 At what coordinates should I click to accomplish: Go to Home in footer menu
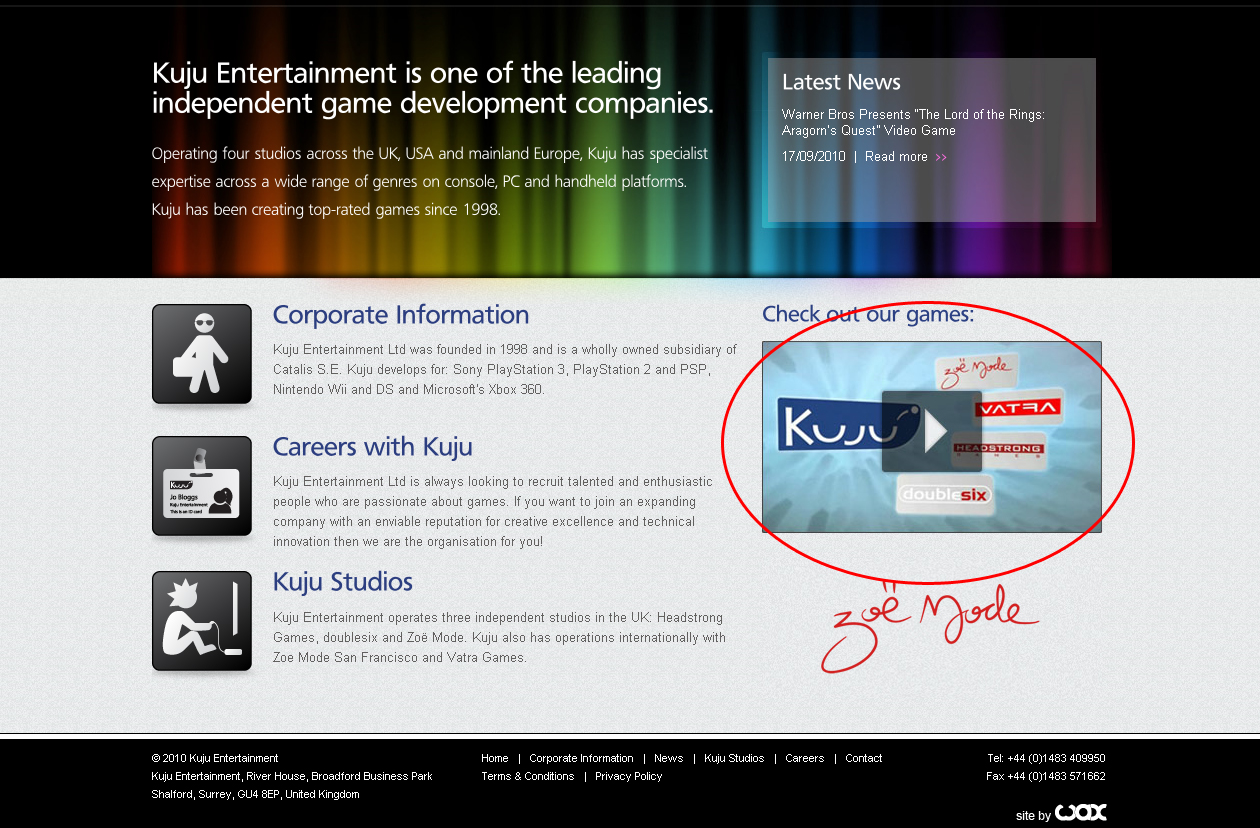click(494, 758)
